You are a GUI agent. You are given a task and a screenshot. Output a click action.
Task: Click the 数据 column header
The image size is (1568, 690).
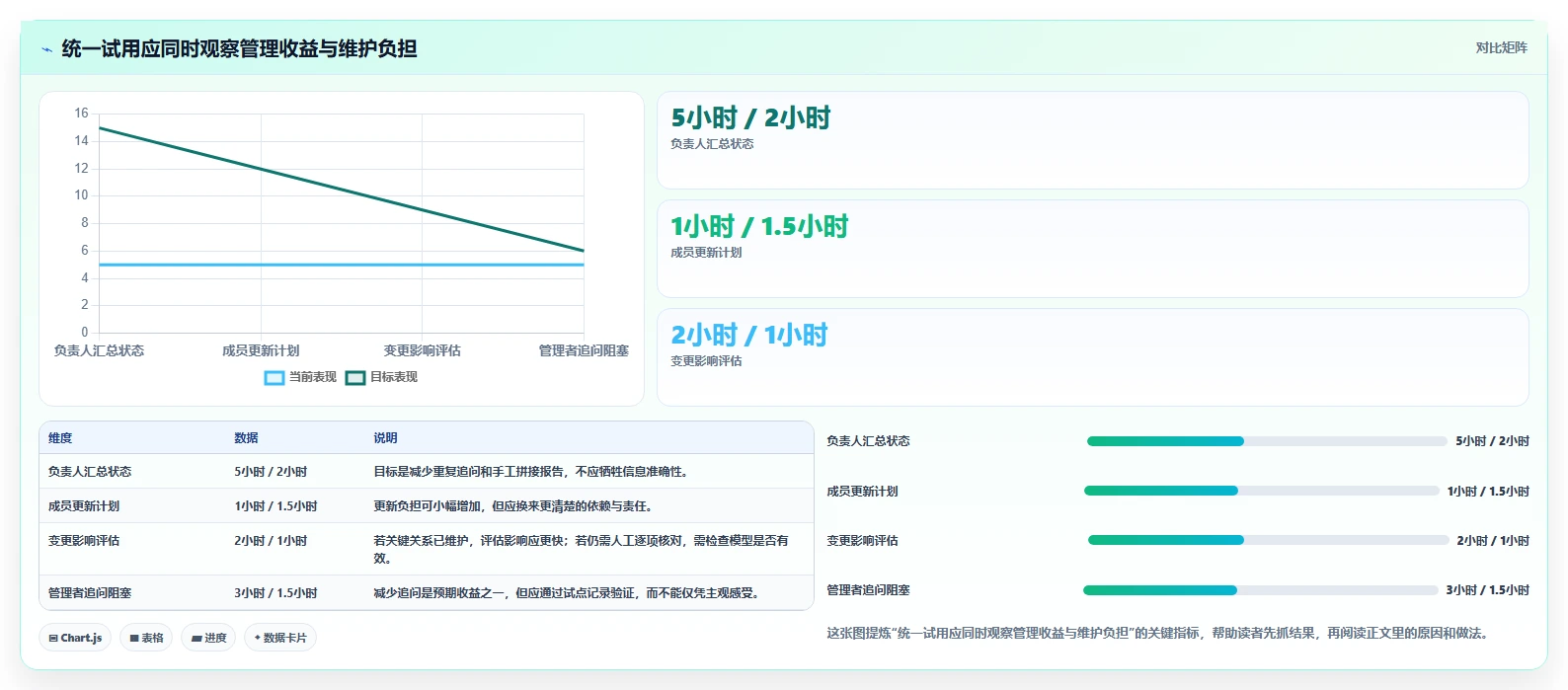tap(246, 438)
